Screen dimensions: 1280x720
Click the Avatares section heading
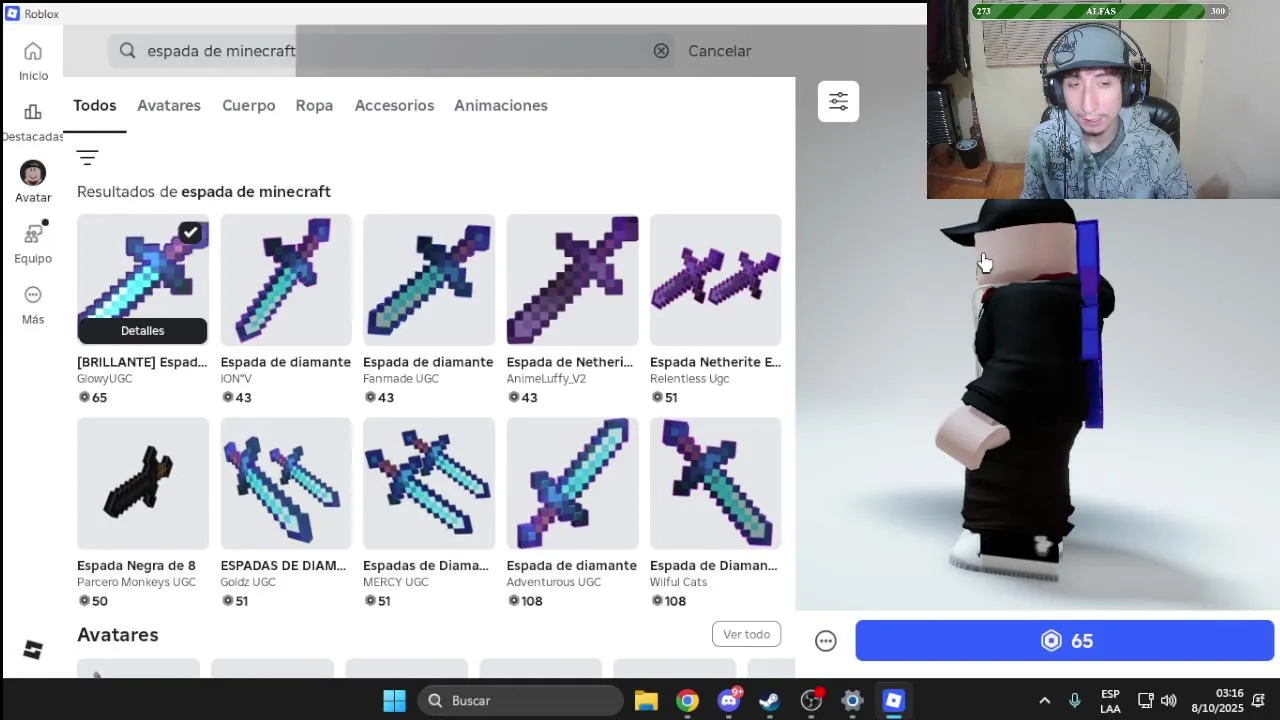(118, 635)
